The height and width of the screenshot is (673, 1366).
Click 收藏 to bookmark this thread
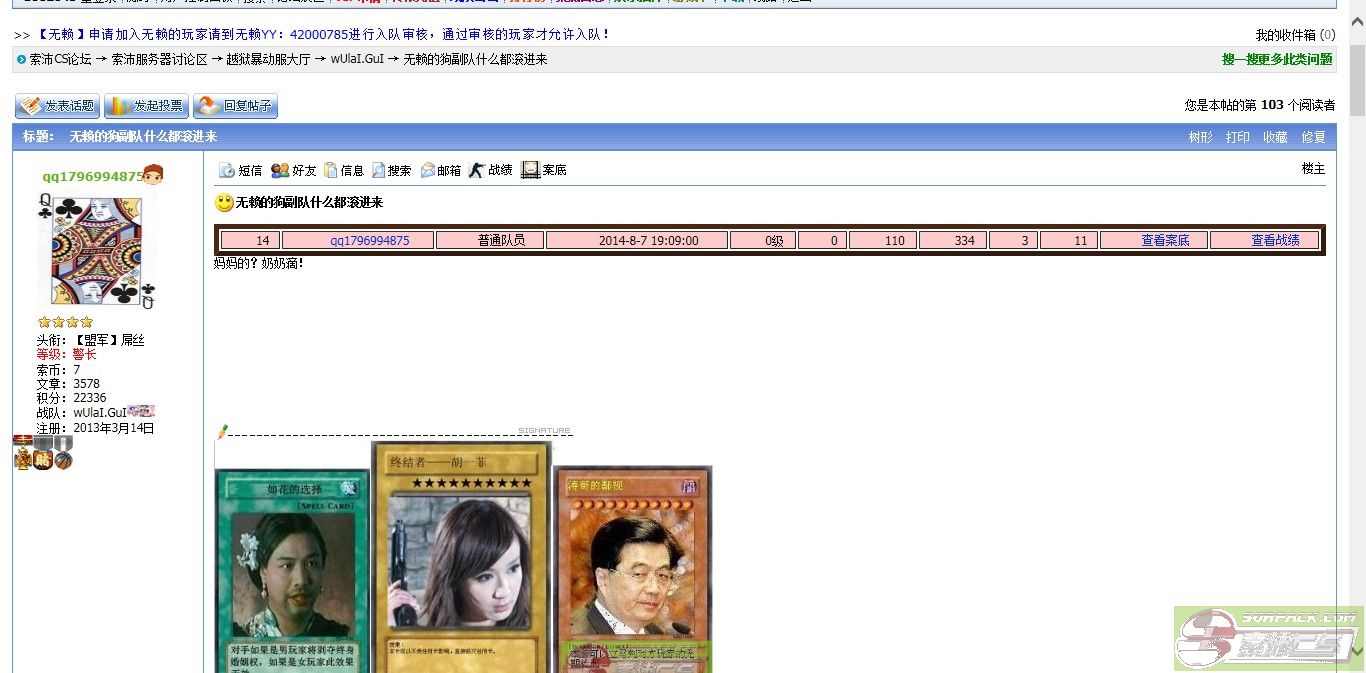[1275, 137]
